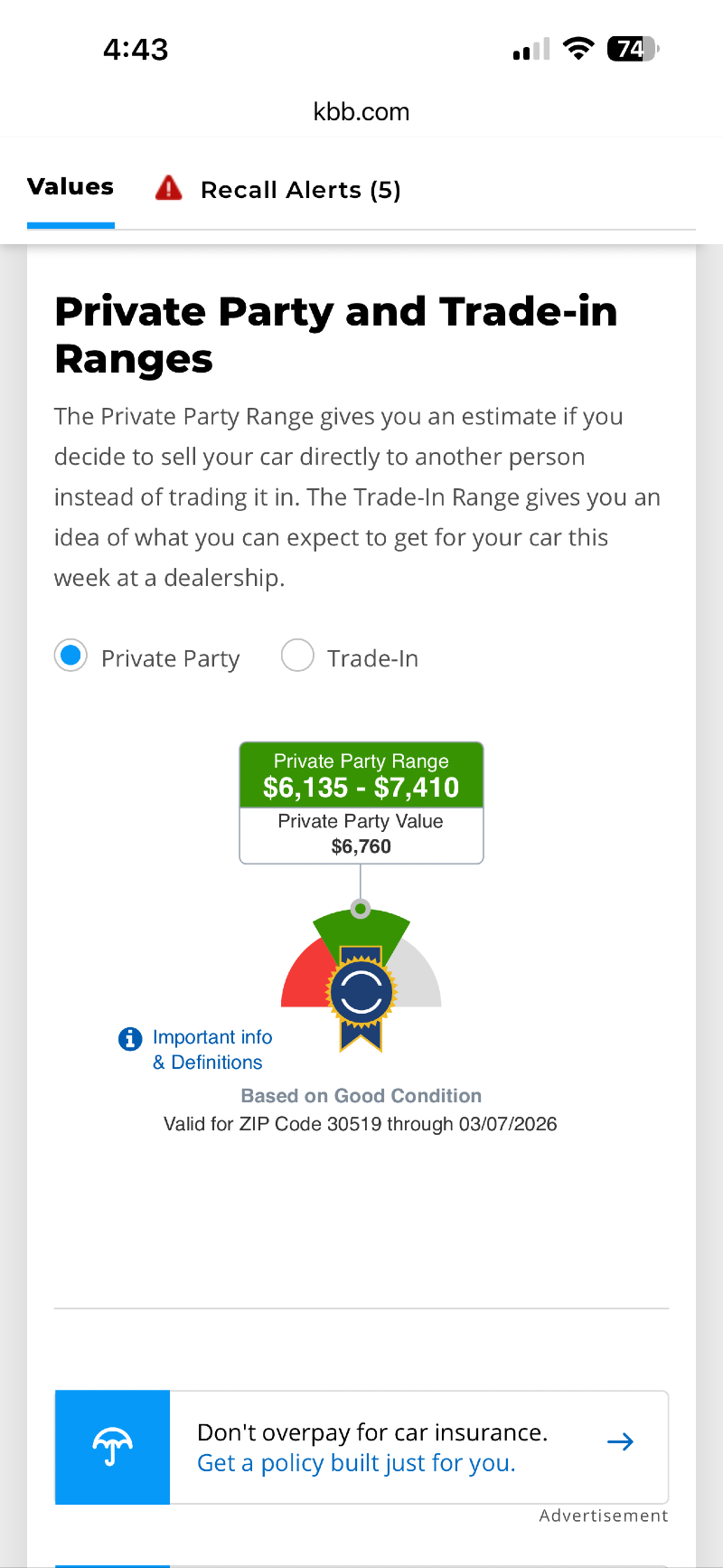
Task: Tap the Private Party Value $6,760 box
Action: (x=361, y=835)
